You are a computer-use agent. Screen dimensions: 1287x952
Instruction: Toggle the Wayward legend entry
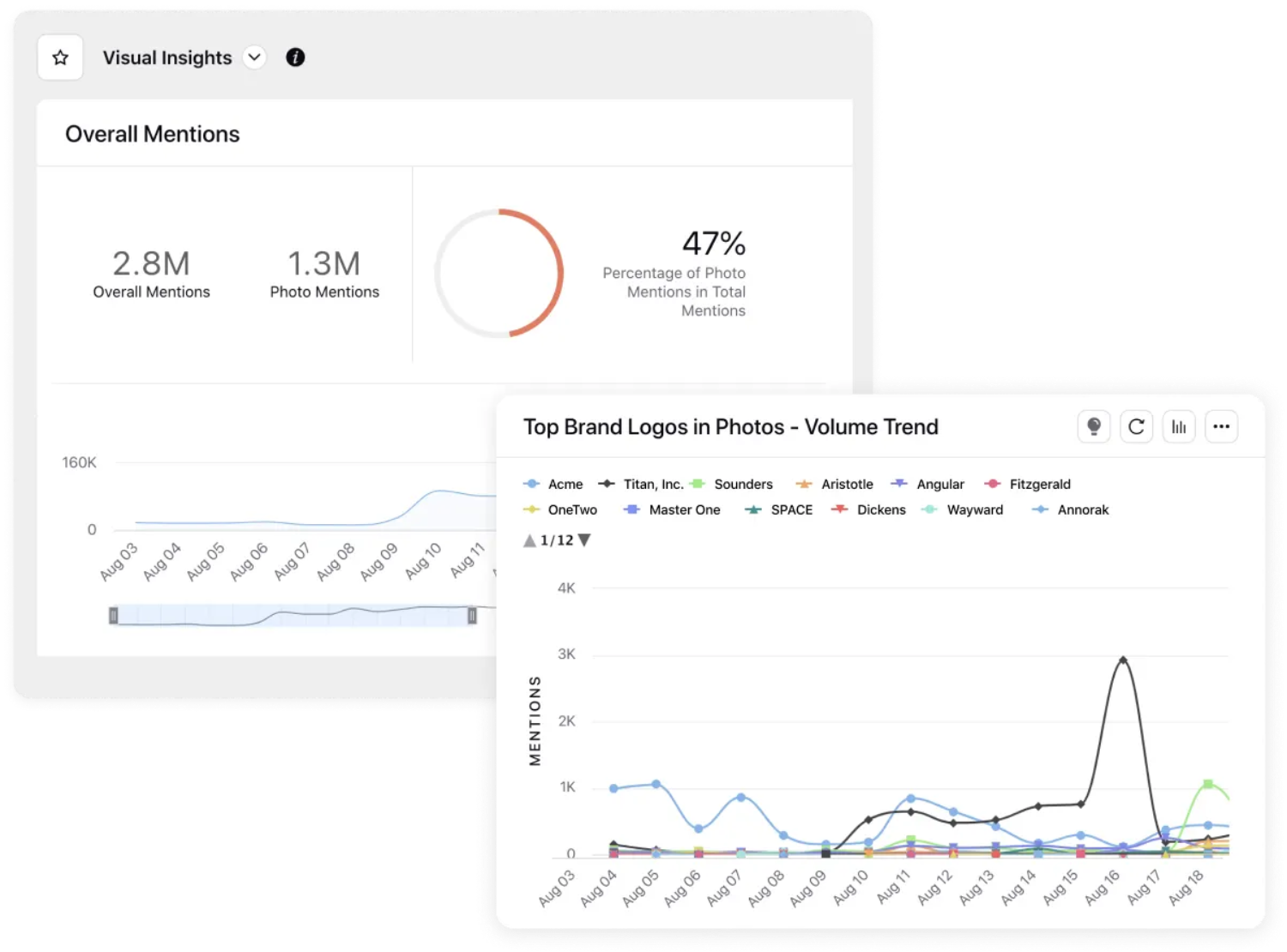(962, 509)
